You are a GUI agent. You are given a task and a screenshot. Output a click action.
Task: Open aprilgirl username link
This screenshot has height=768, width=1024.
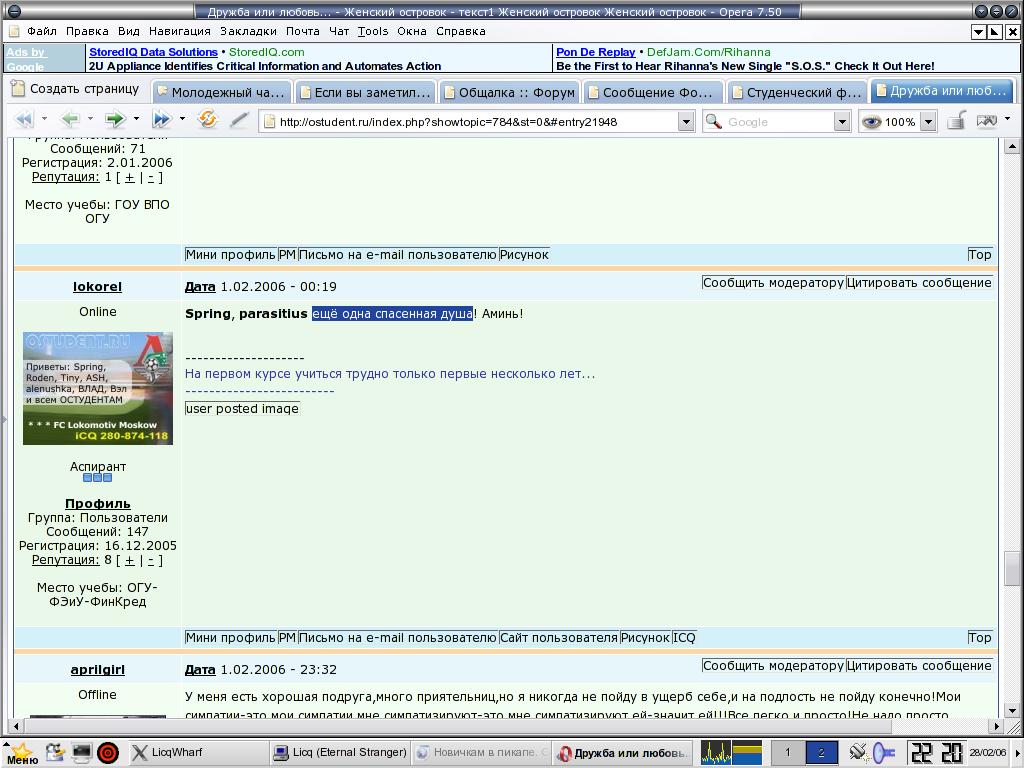(x=97, y=669)
